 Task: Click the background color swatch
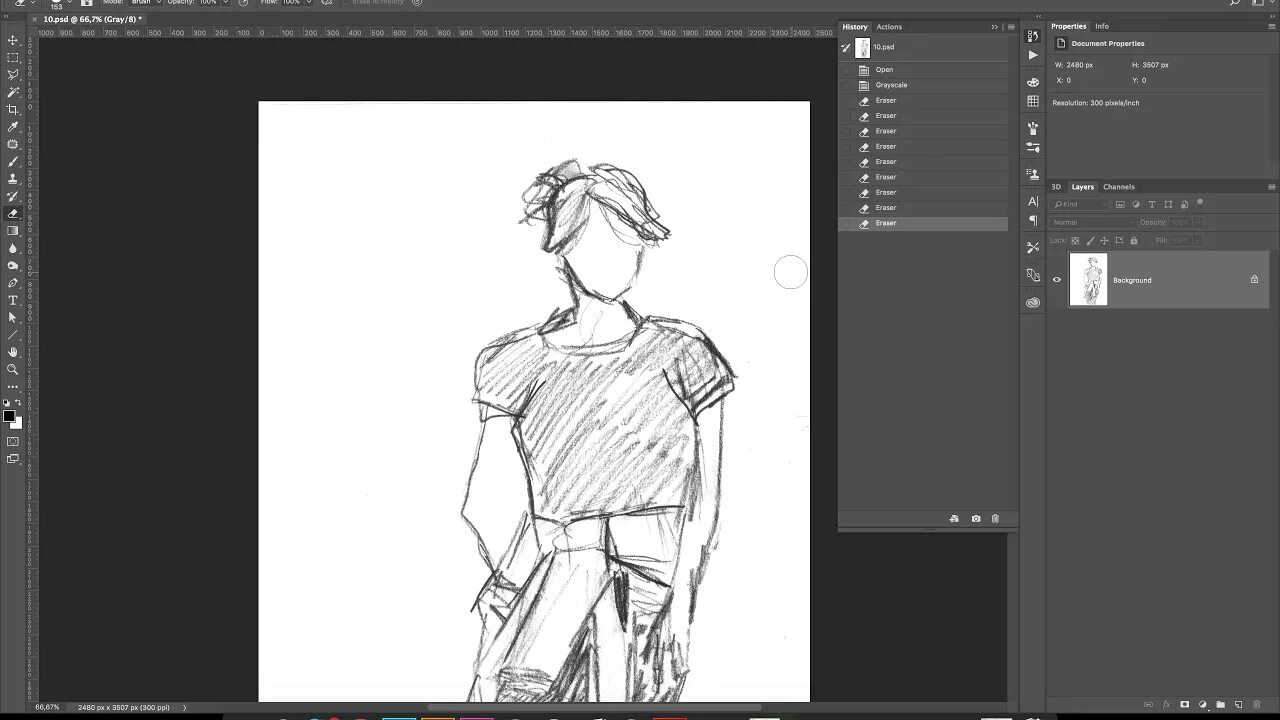17,423
